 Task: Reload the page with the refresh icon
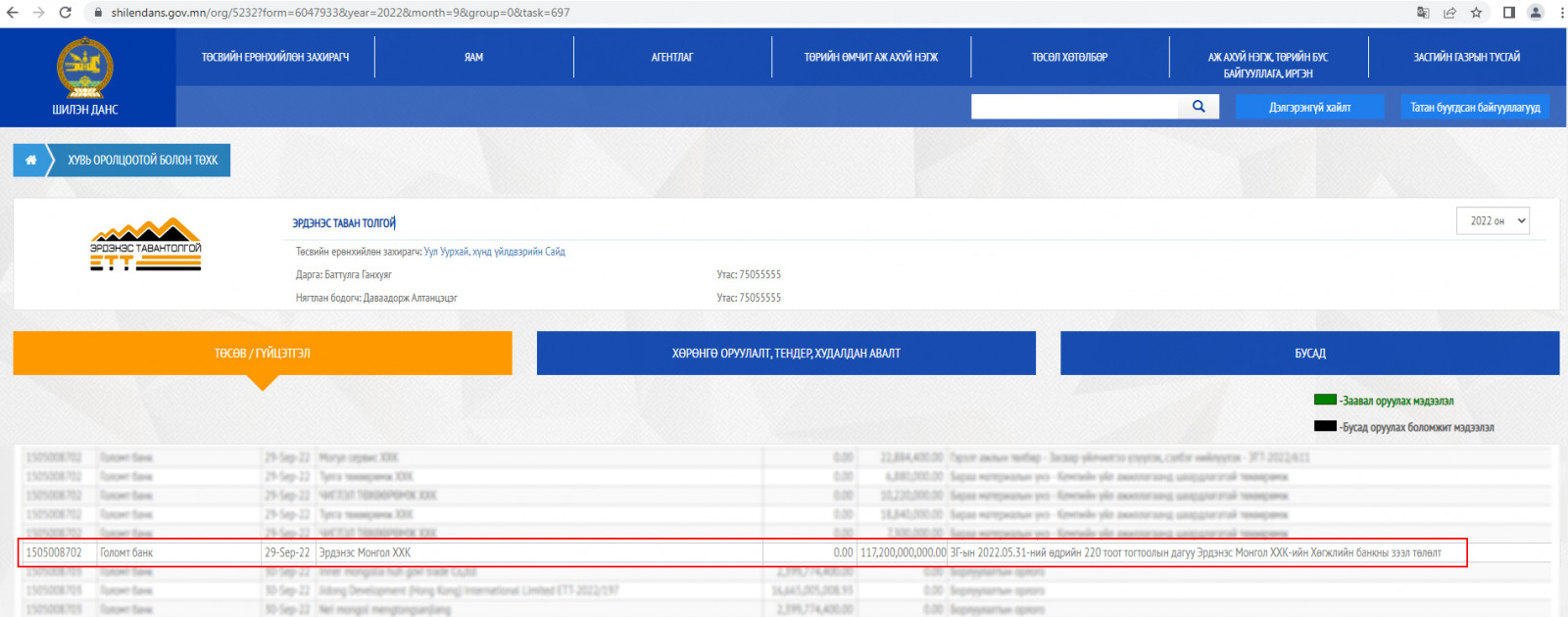pyautogui.click(x=65, y=13)
